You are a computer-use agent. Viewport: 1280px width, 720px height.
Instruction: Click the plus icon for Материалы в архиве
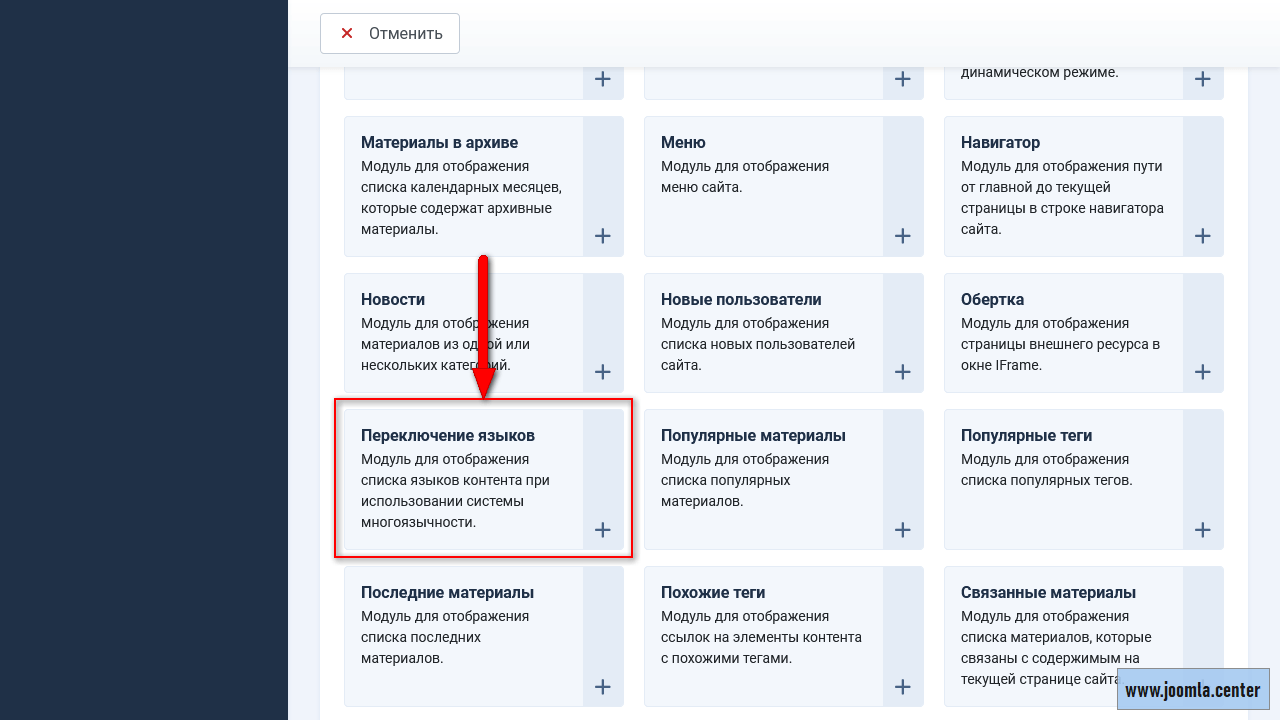602,236
